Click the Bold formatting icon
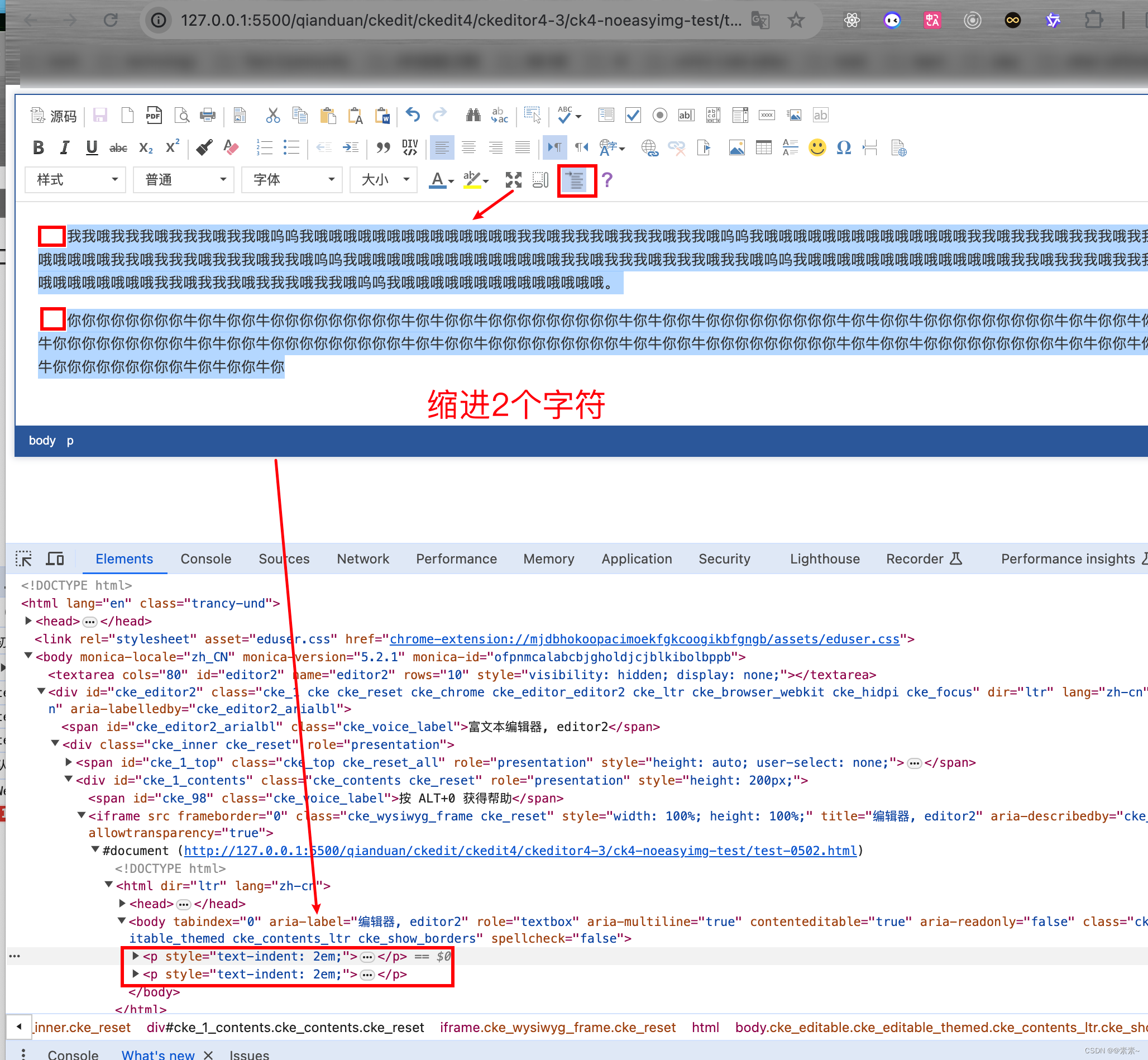This screenshot has width=1148, height=1060. (x=37, y=147)
